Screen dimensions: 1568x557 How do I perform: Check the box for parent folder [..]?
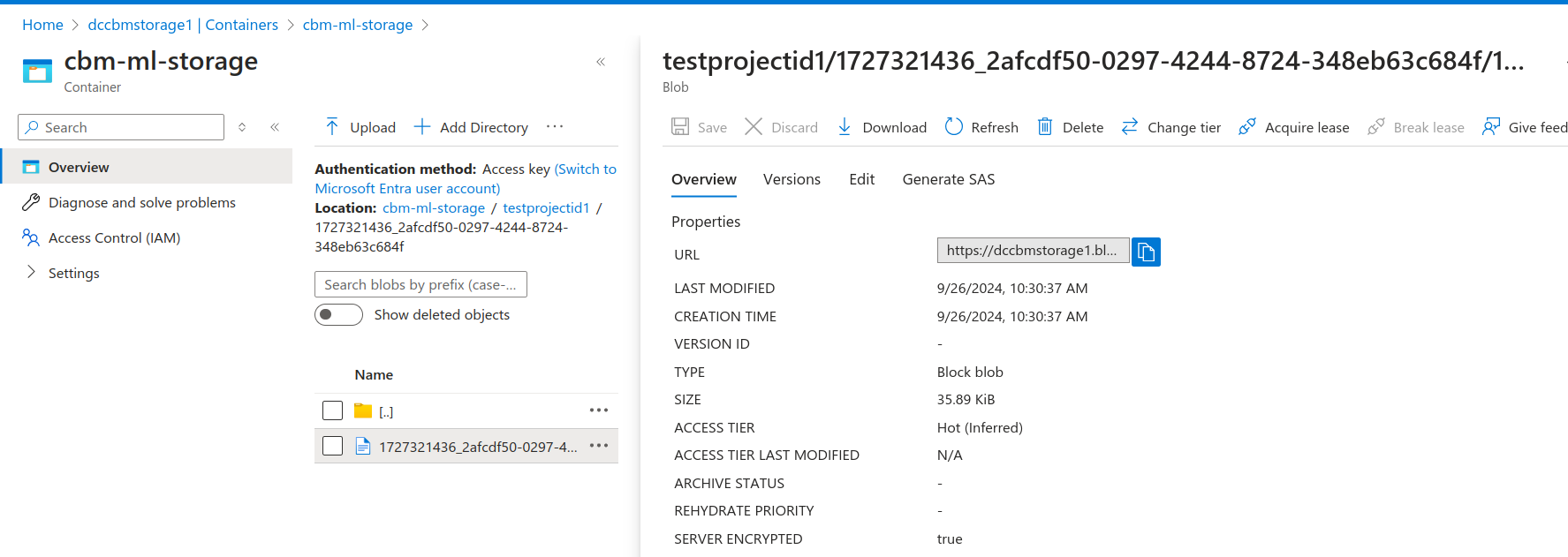(332, 410)
